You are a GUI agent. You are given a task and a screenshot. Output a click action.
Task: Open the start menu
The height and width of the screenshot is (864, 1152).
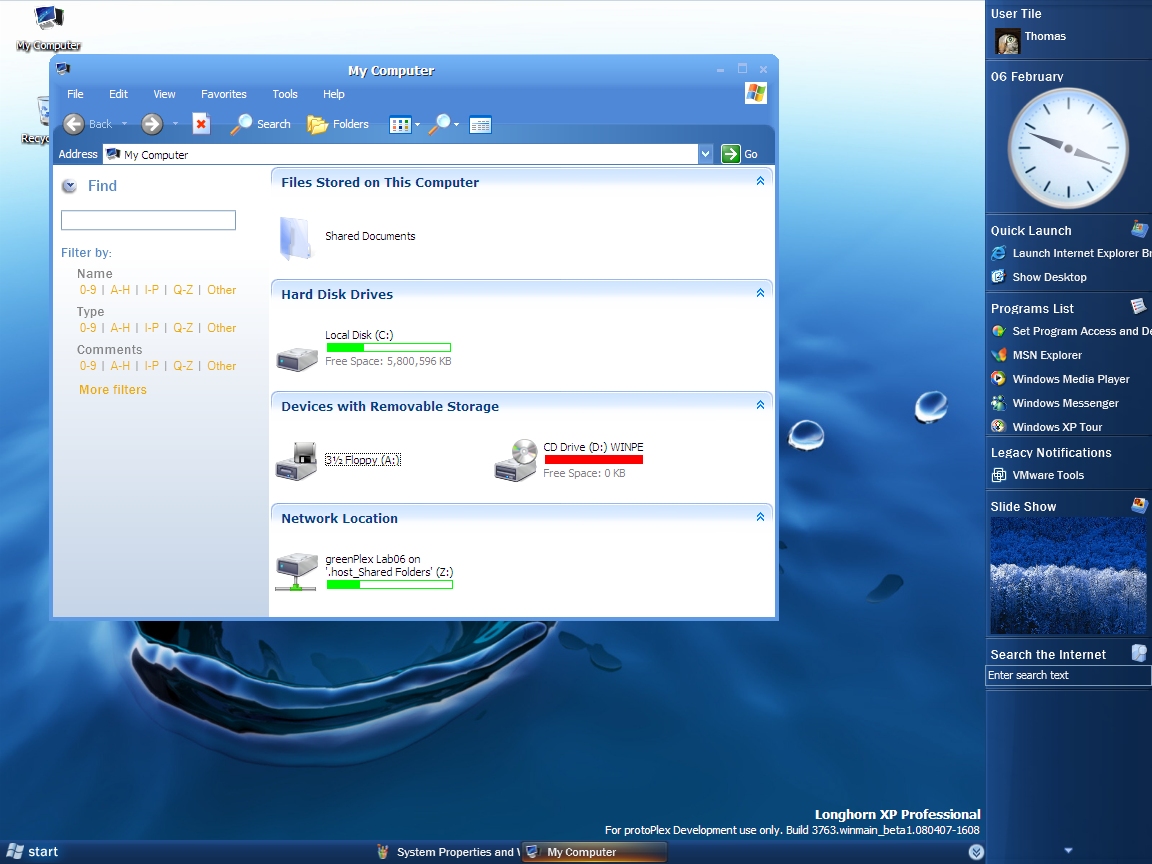[x=32, y=852]
